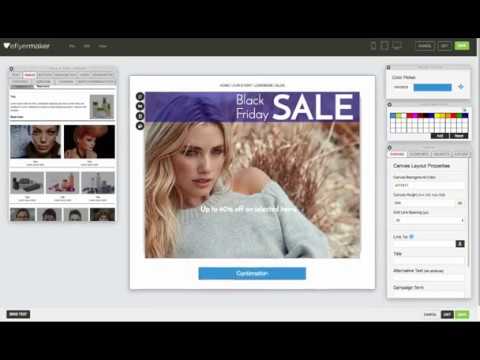
Task: Select the red-haired woman layout thumbnail
Action: (89, 142)
